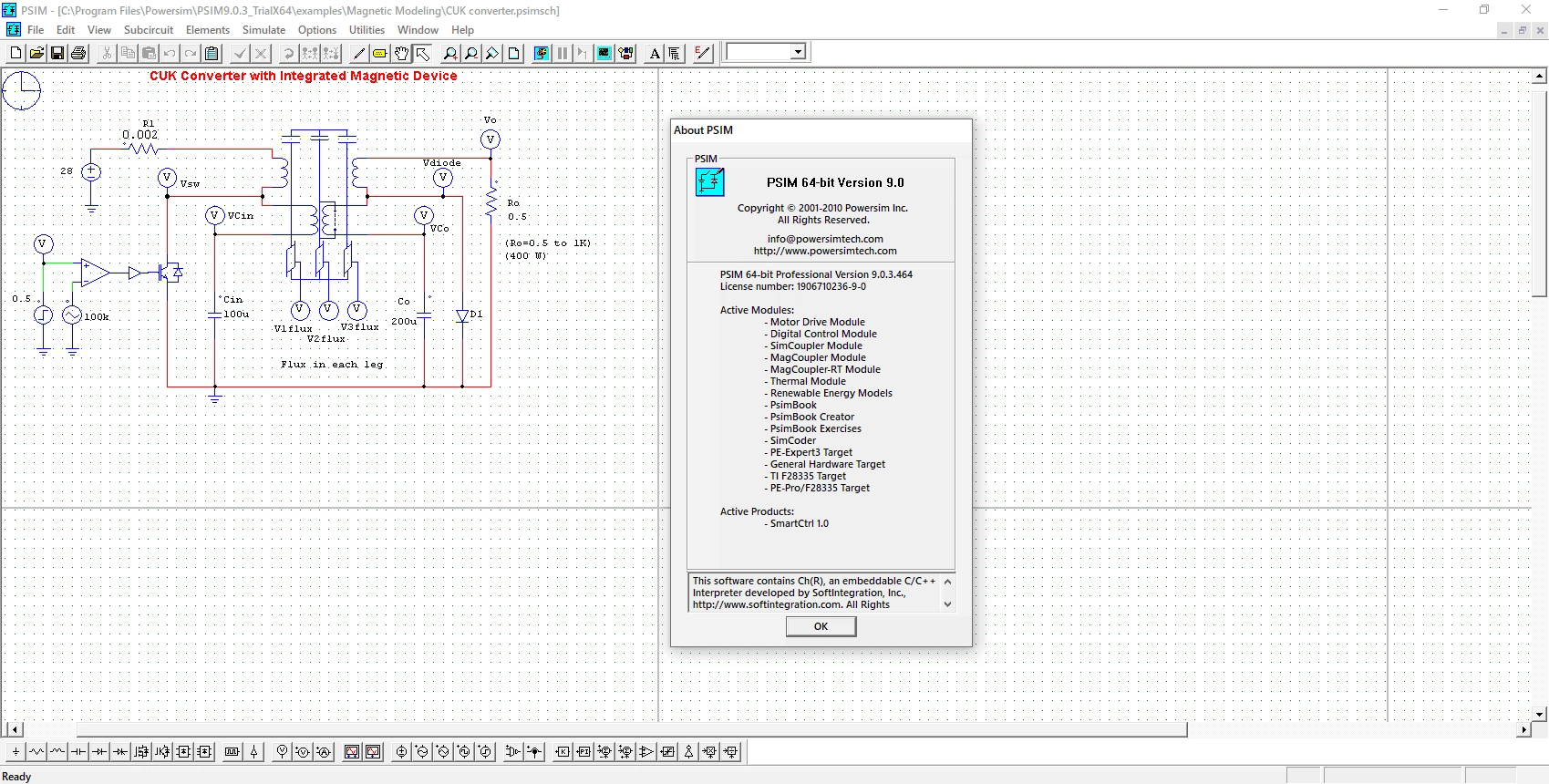Place a current probe (A) from bottom toolbar
Viewport: 1549px width, 784px height.
coord(324,752)
